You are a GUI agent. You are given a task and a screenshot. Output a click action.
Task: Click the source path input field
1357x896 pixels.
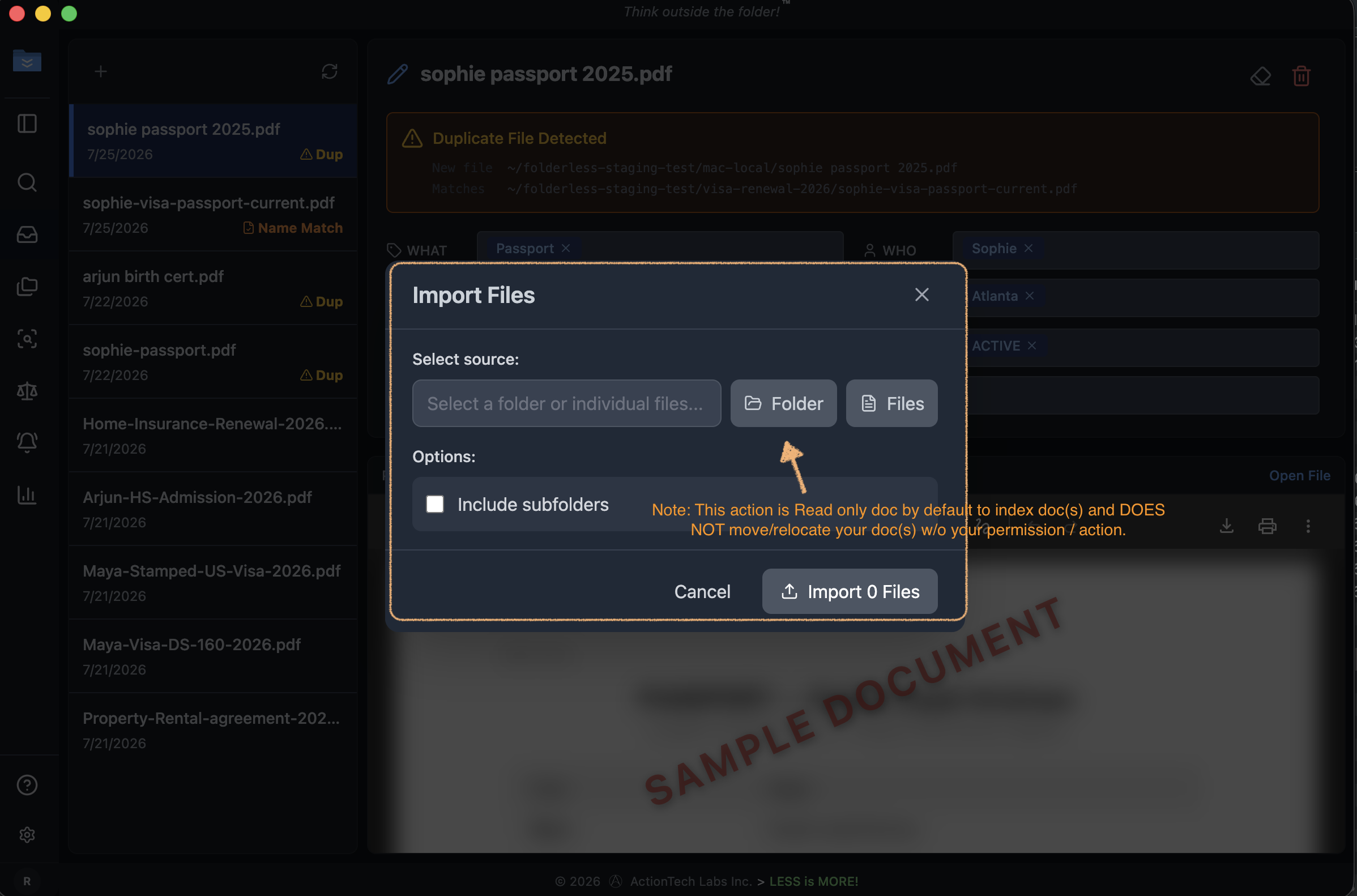[x=566, y=403]
